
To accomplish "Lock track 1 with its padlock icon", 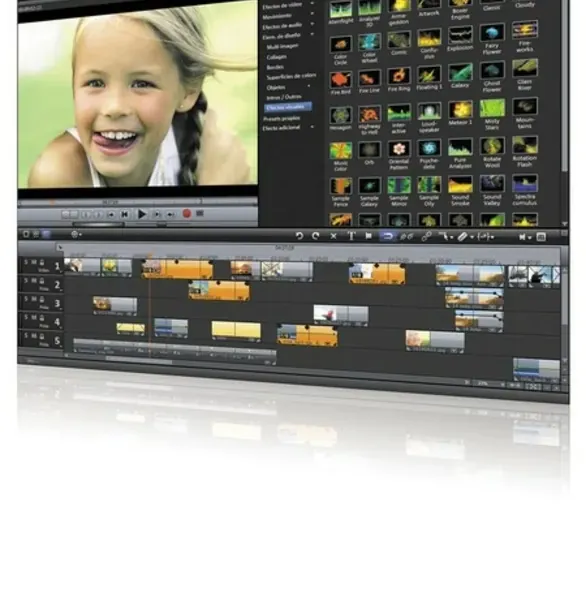I will (x=42, y=262).
